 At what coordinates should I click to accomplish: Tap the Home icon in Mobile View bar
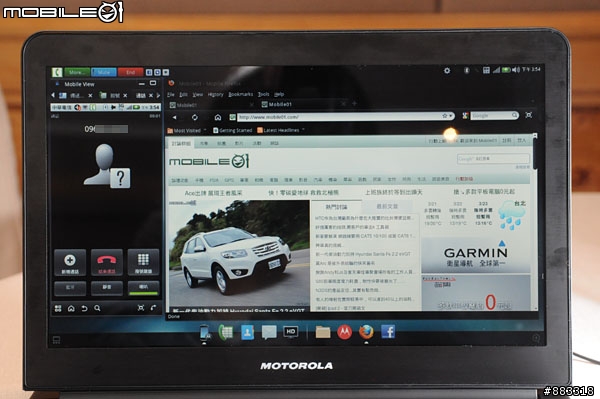coord(71,308)
